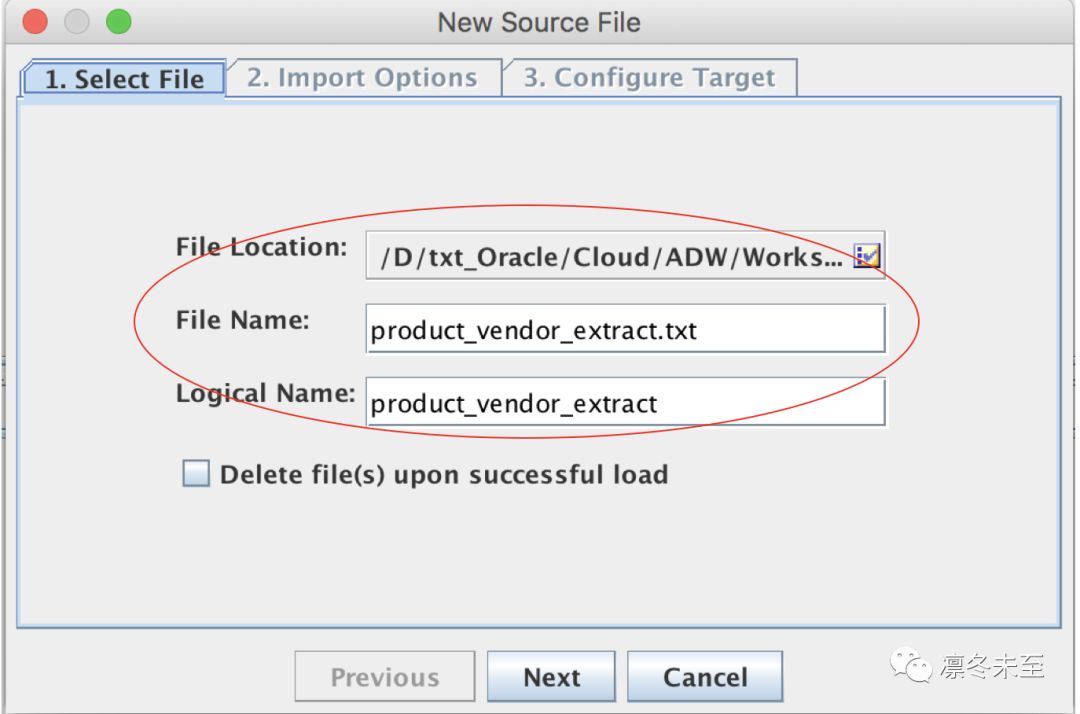Switch to the Select File tab
This screenshot has width=1080, height=714.
(x=124, y=79)
